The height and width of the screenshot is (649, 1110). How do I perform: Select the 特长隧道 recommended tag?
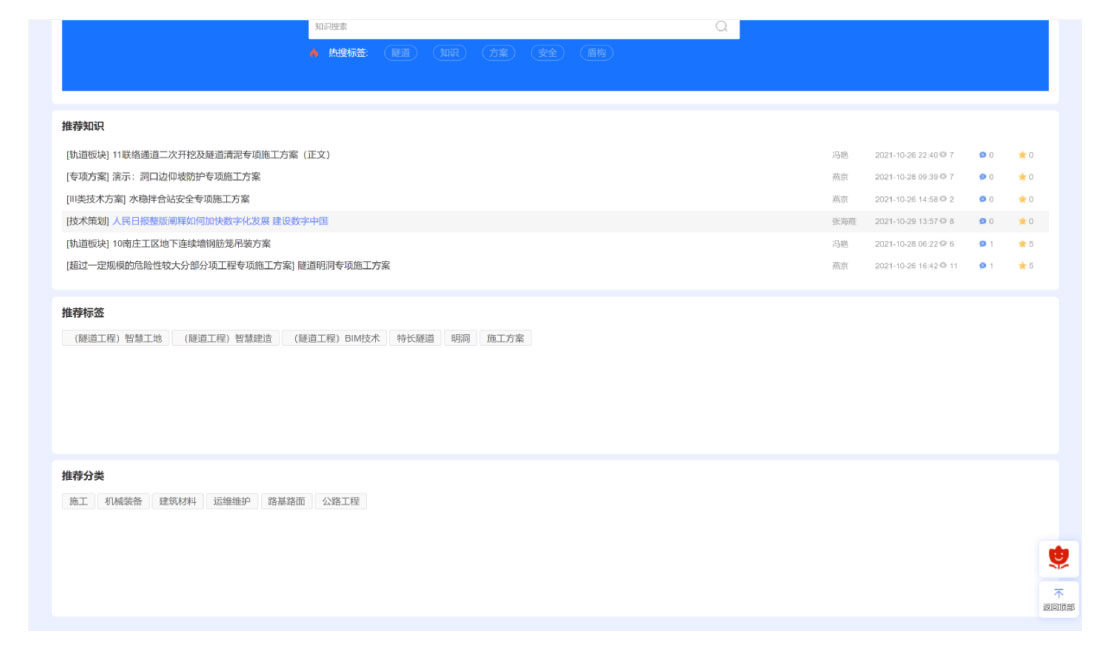pos(415,339)
